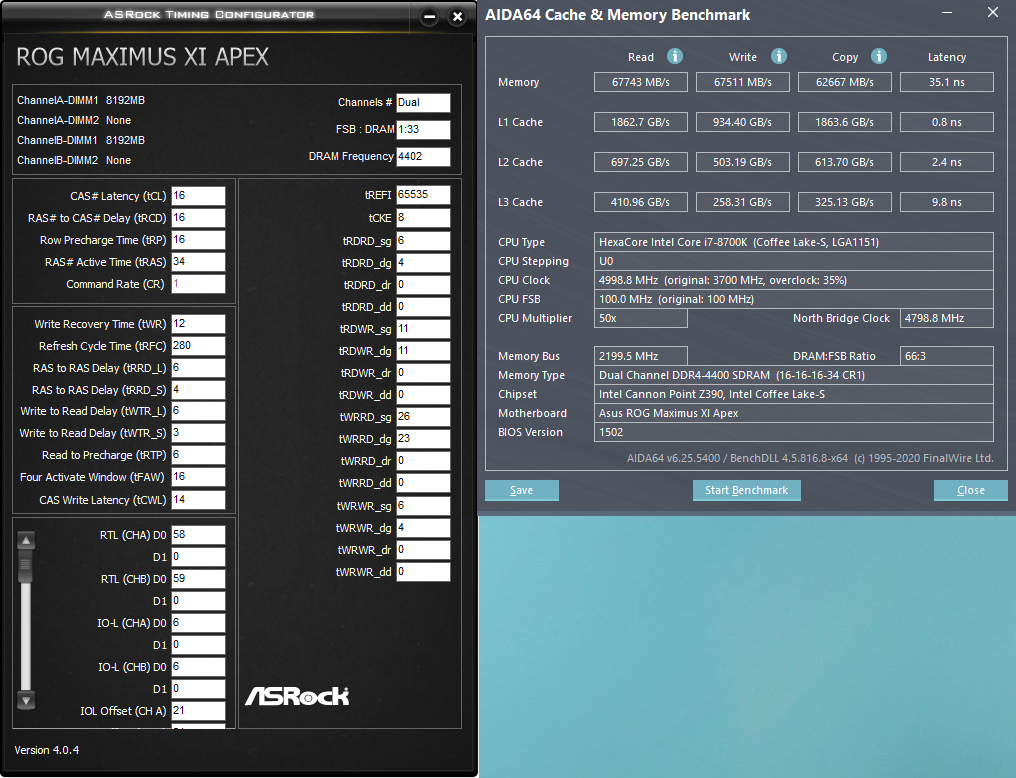Click the IO-L (CHA) D0 field

(198, 623)
